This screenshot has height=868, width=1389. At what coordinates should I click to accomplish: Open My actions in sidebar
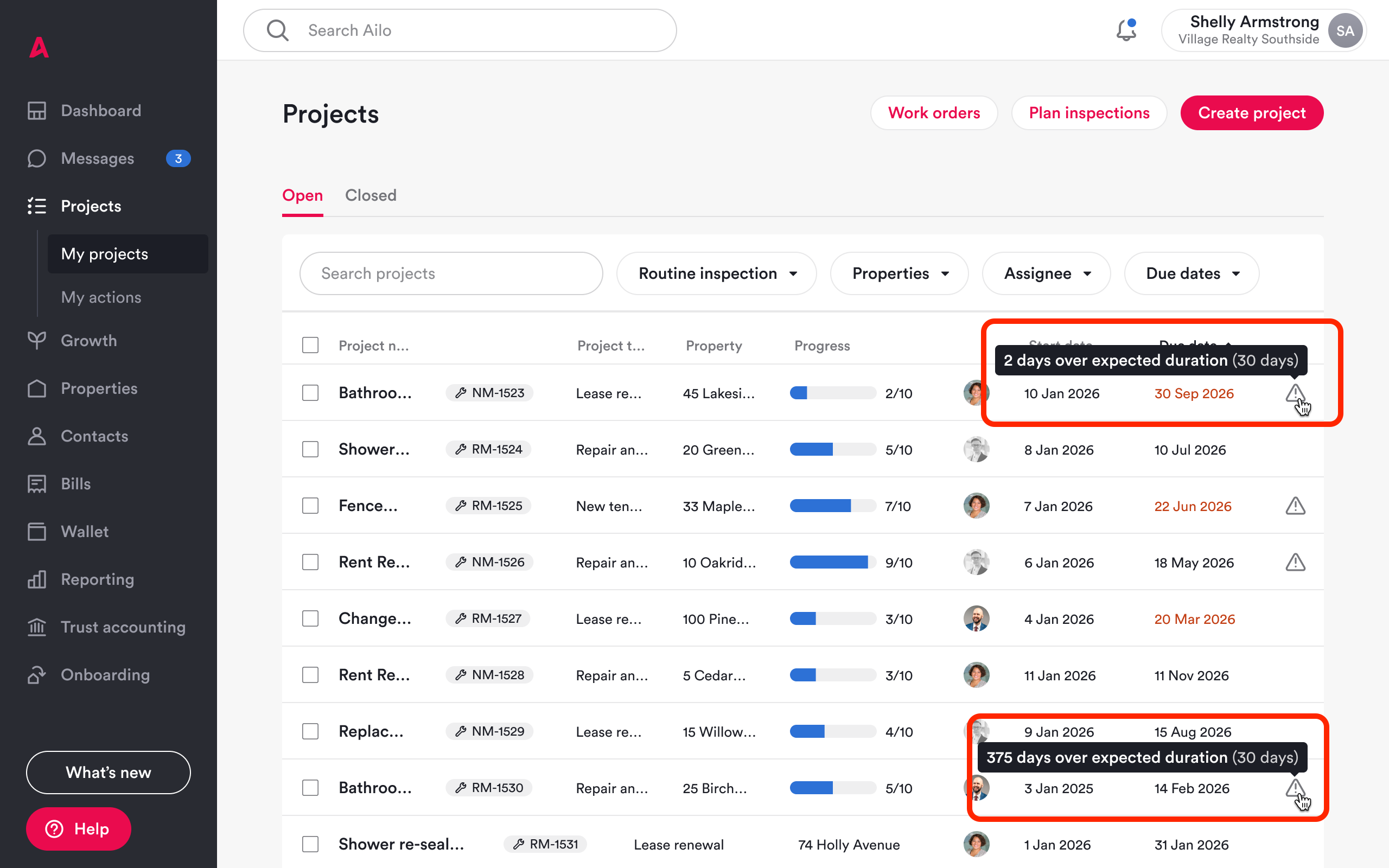pos(101,297)
